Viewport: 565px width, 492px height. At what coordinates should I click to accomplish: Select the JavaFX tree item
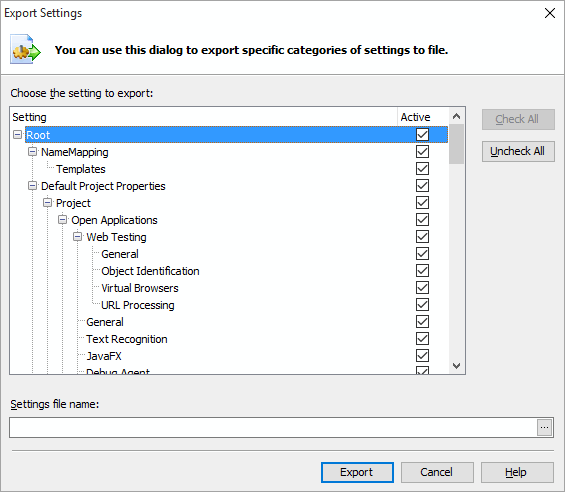click(x=104, y=356)
